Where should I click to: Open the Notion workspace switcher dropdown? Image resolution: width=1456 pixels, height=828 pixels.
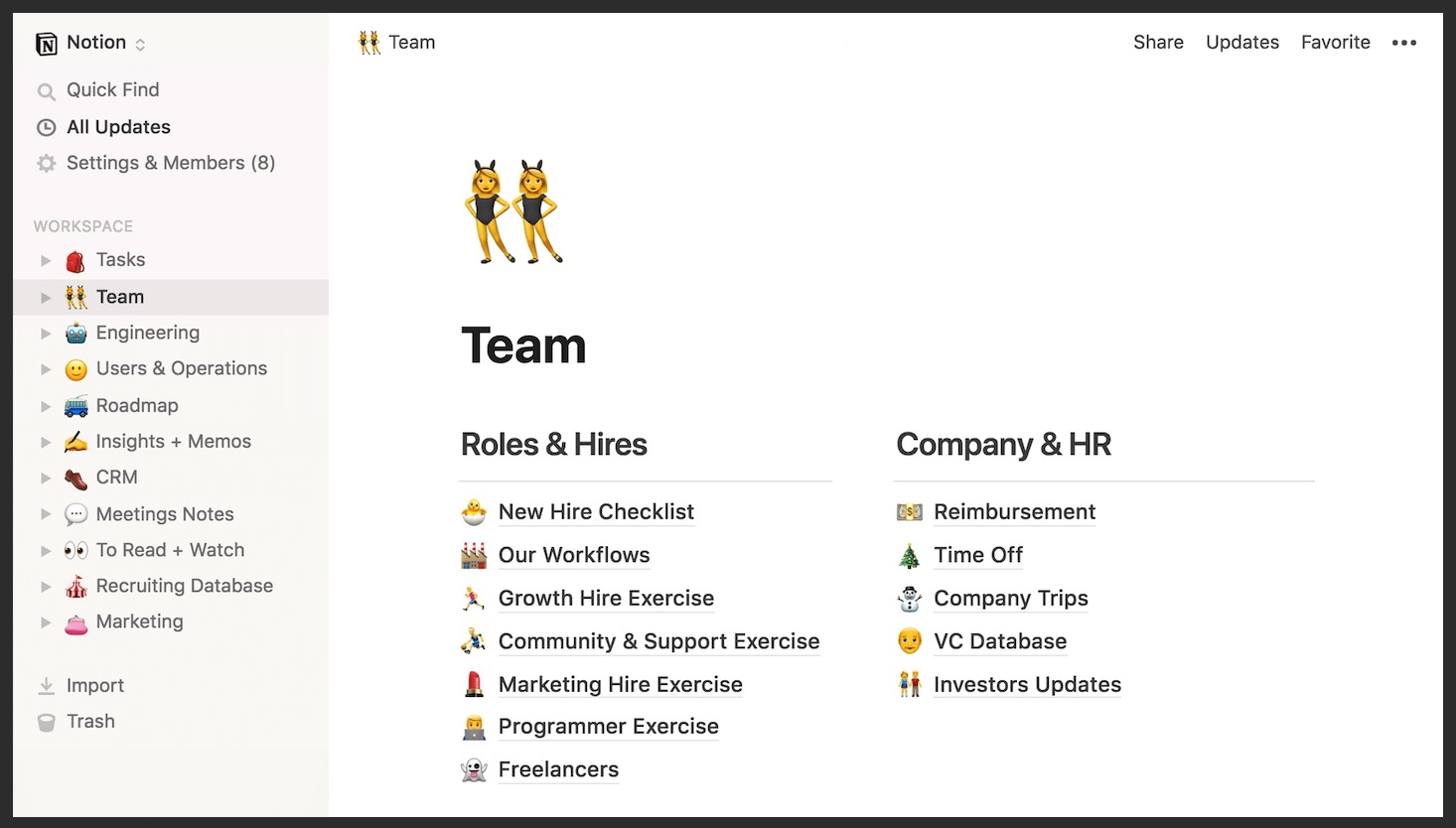click(140, 44)
